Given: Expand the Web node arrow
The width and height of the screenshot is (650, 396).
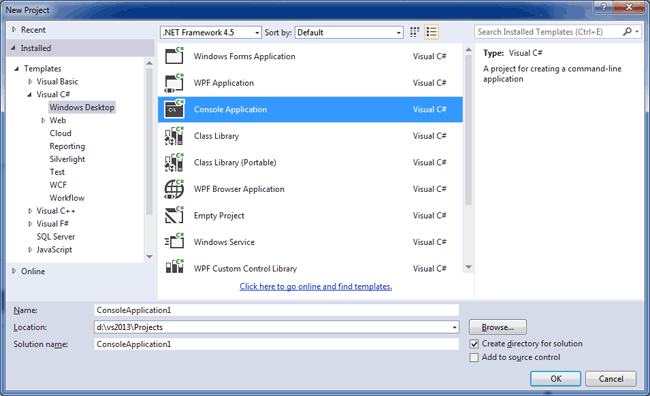Looking at the screenshot, I should (x=43, y=121).
